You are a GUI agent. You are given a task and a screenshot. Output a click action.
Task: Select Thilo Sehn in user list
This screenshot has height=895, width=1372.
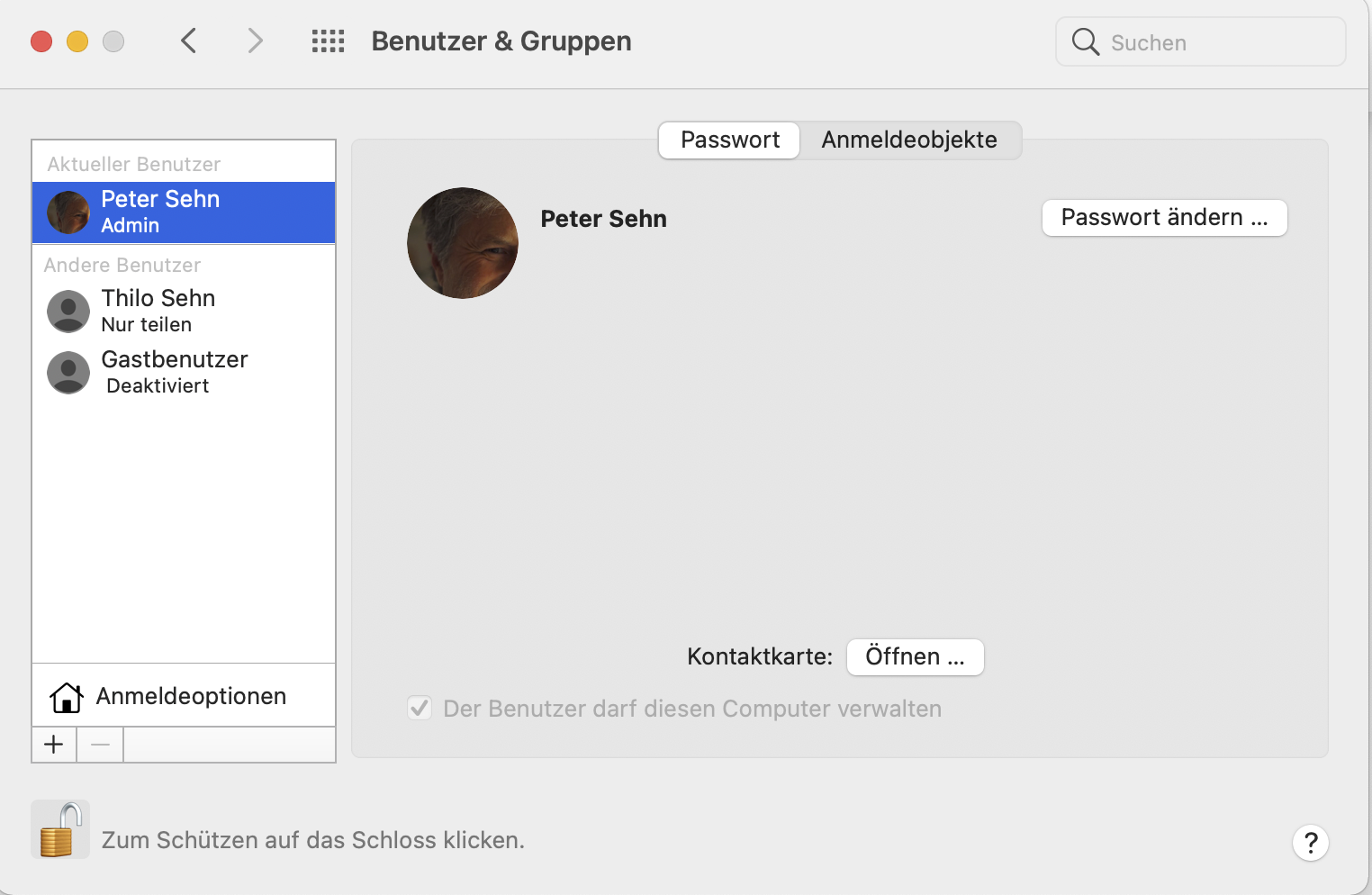coord(158,310)
